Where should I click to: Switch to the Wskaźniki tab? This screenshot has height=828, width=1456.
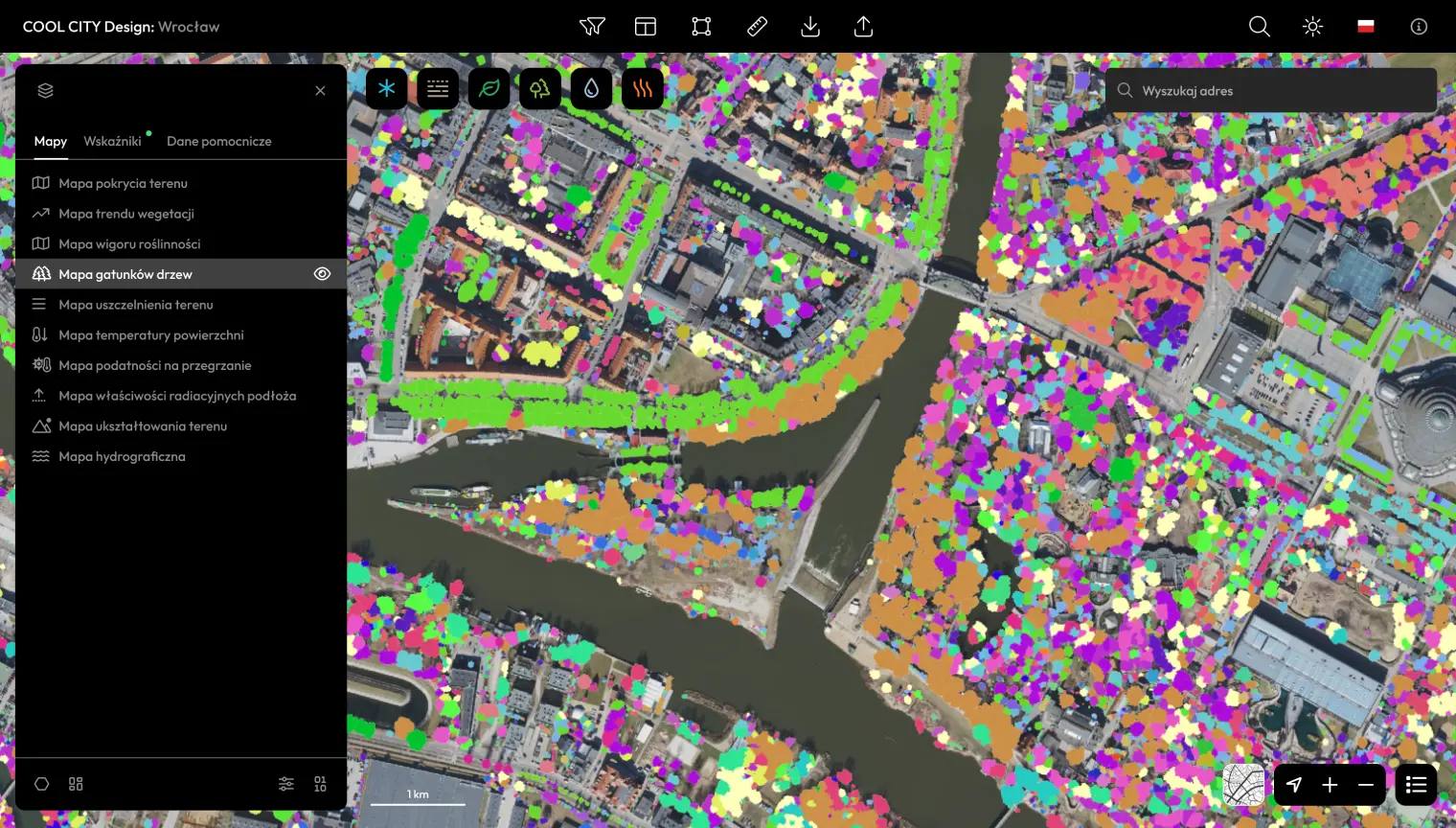click(112, 141)
